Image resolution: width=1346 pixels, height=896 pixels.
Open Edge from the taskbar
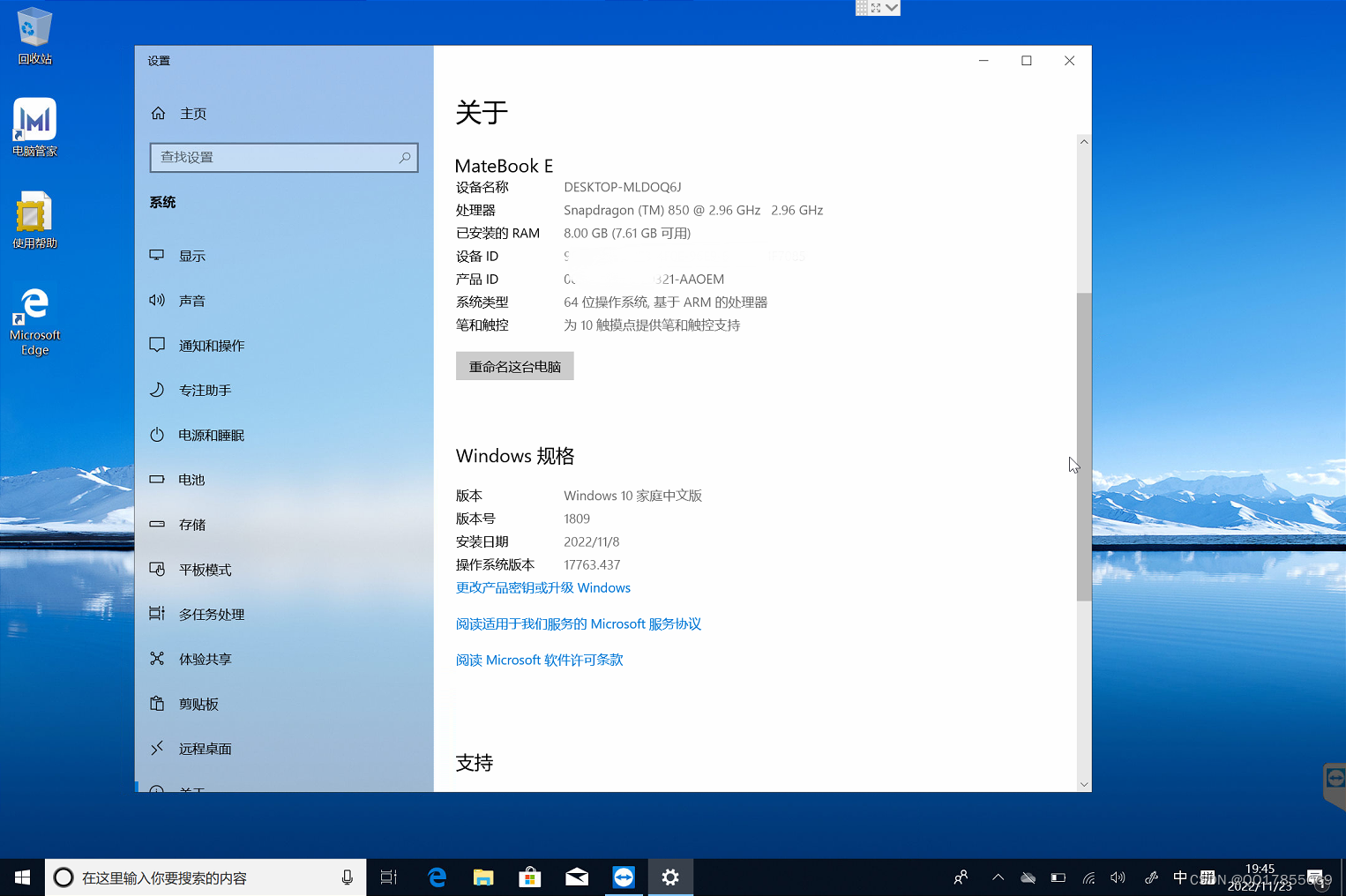[x=437, y=877]
